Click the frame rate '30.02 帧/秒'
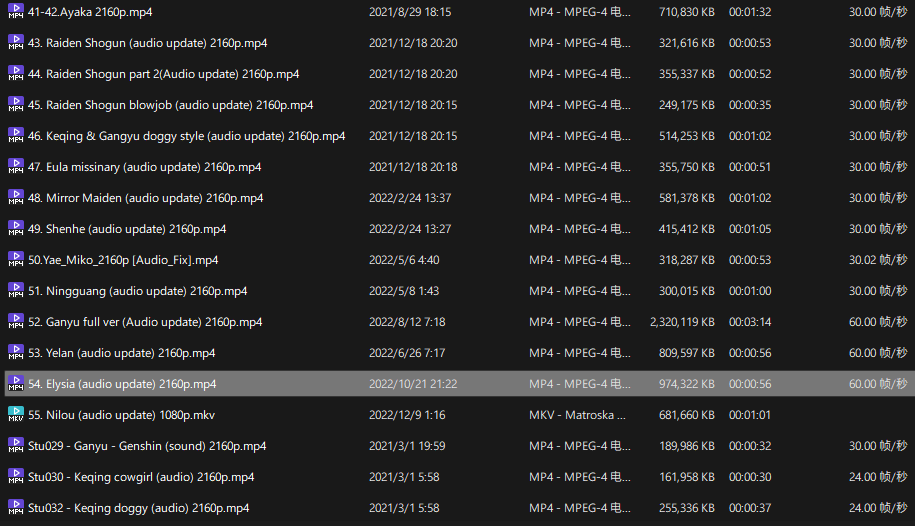 pyautogui.click(x=878, y=260)
